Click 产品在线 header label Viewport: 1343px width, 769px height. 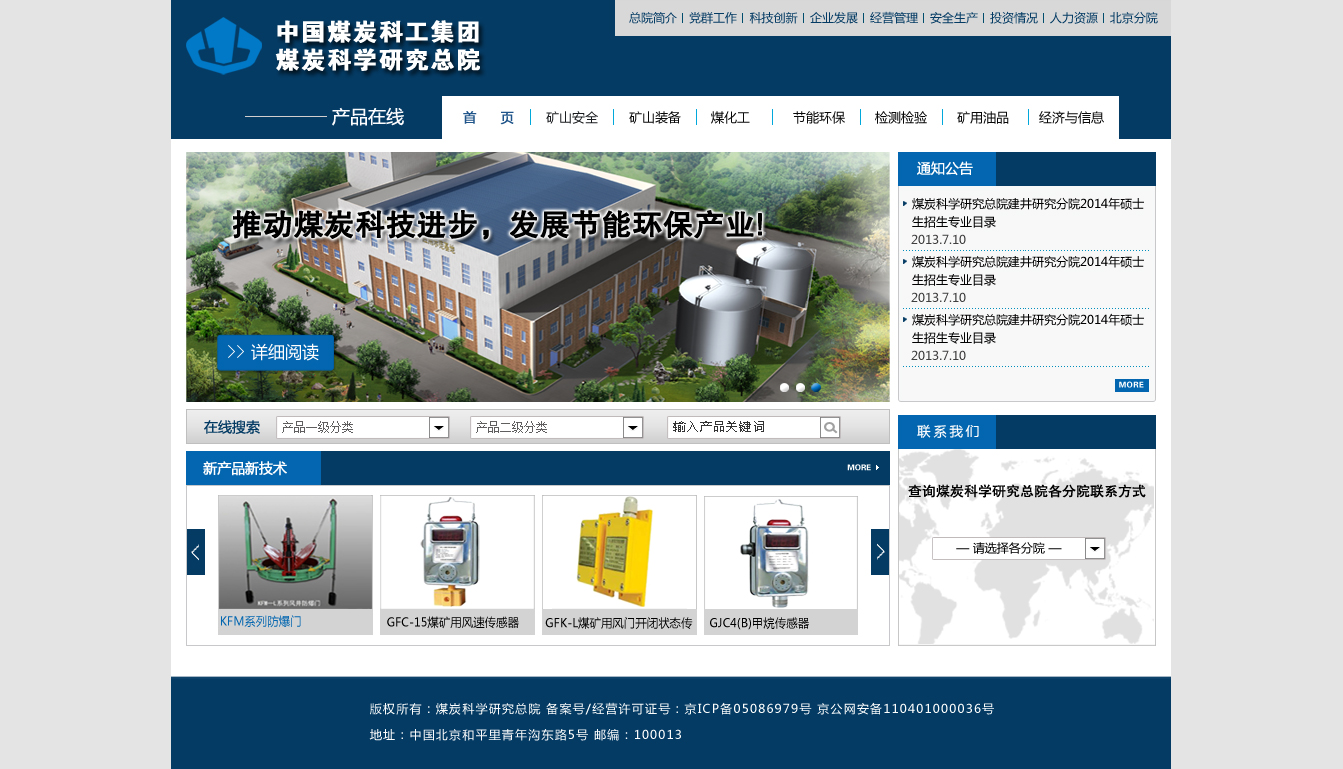[367, 117]
